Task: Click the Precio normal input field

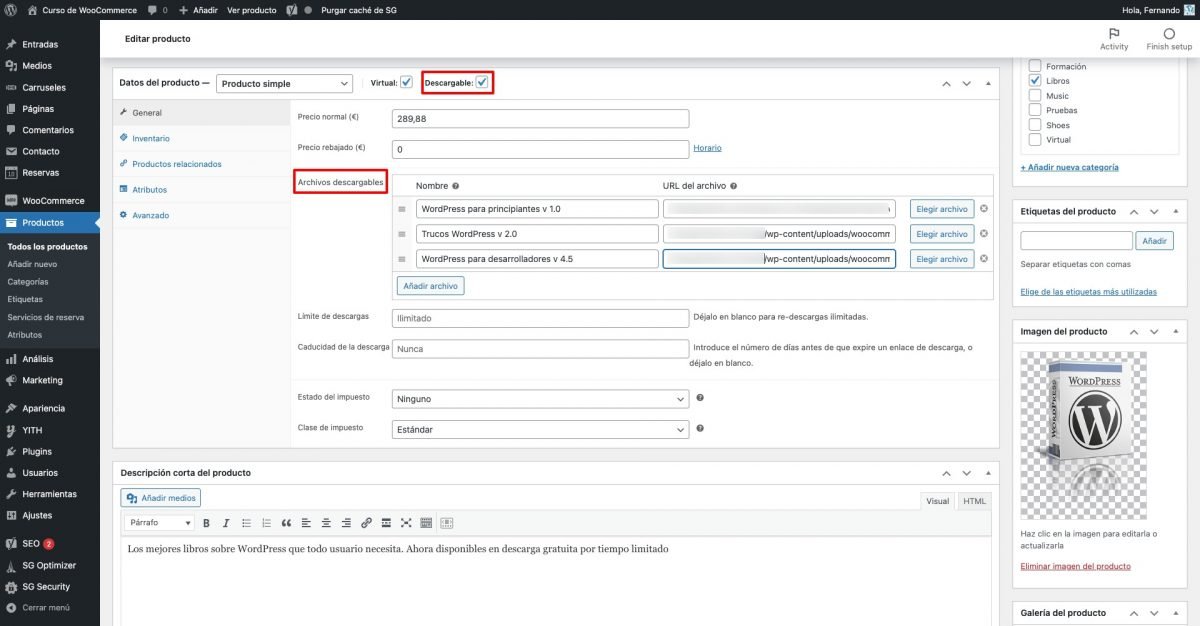Action: click(x=540, y=118)
